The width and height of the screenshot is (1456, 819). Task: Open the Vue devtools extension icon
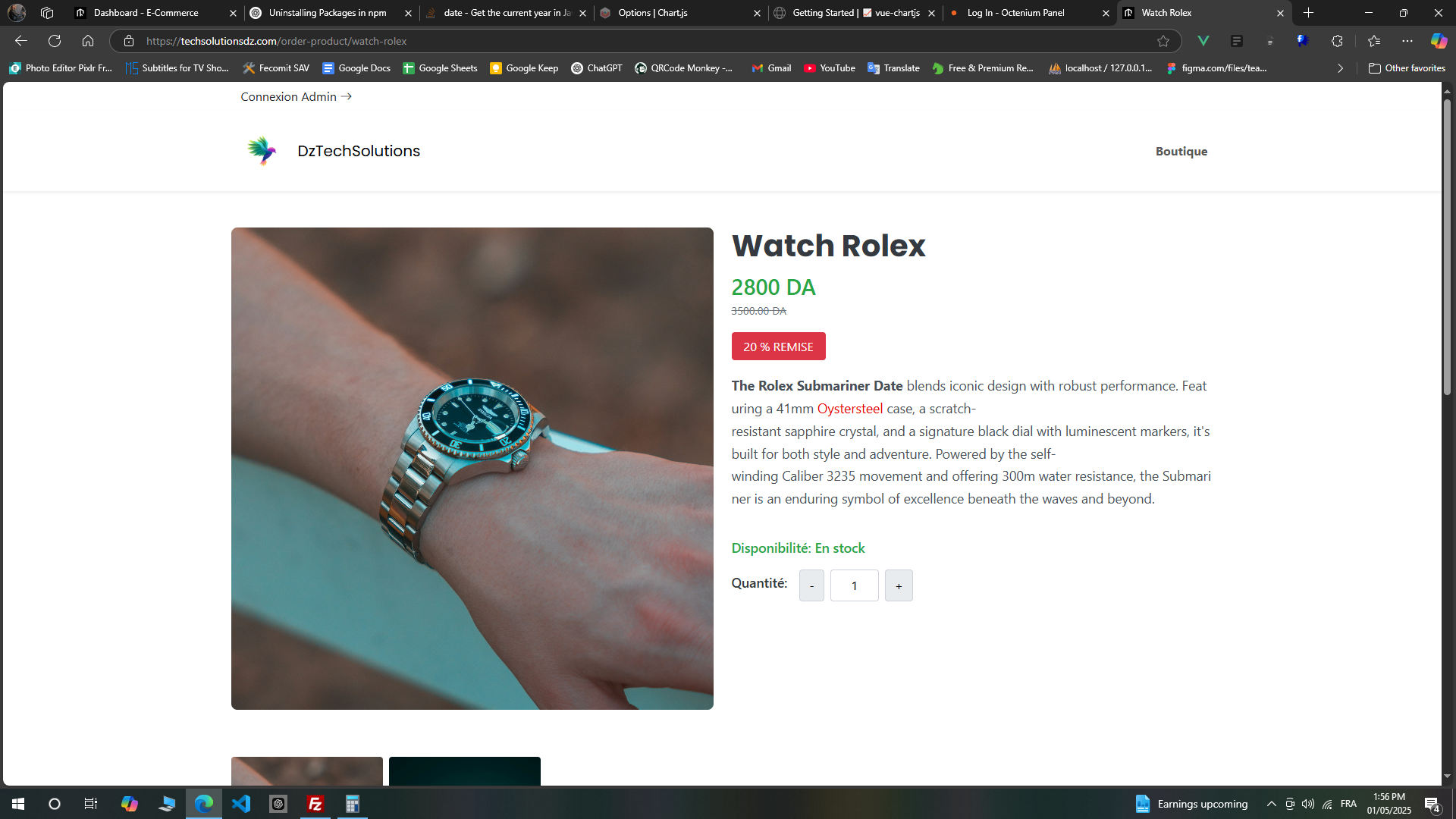coord(1203,41)
